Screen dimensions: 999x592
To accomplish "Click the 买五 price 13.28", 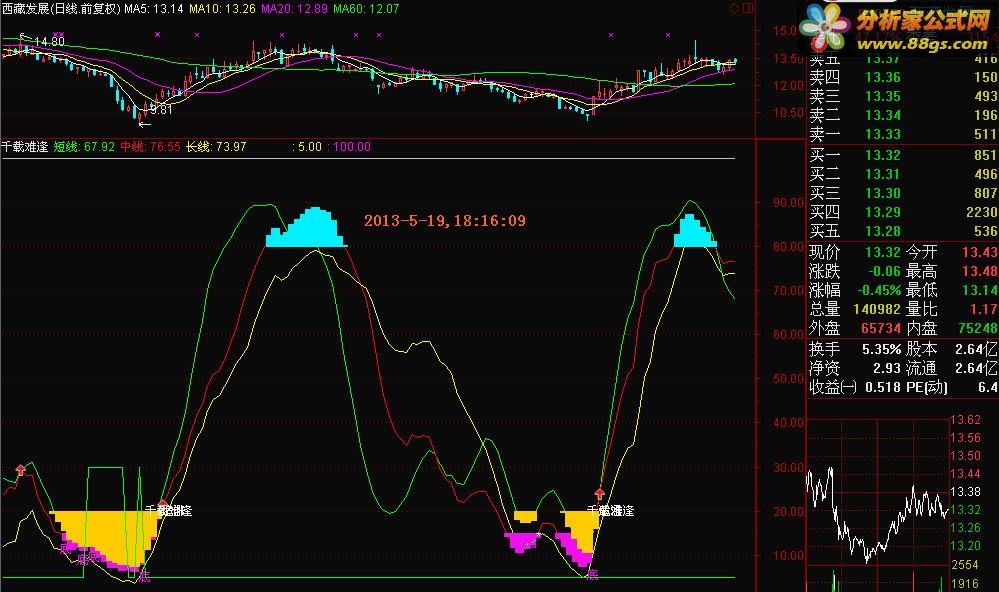I will click(882, 231).
